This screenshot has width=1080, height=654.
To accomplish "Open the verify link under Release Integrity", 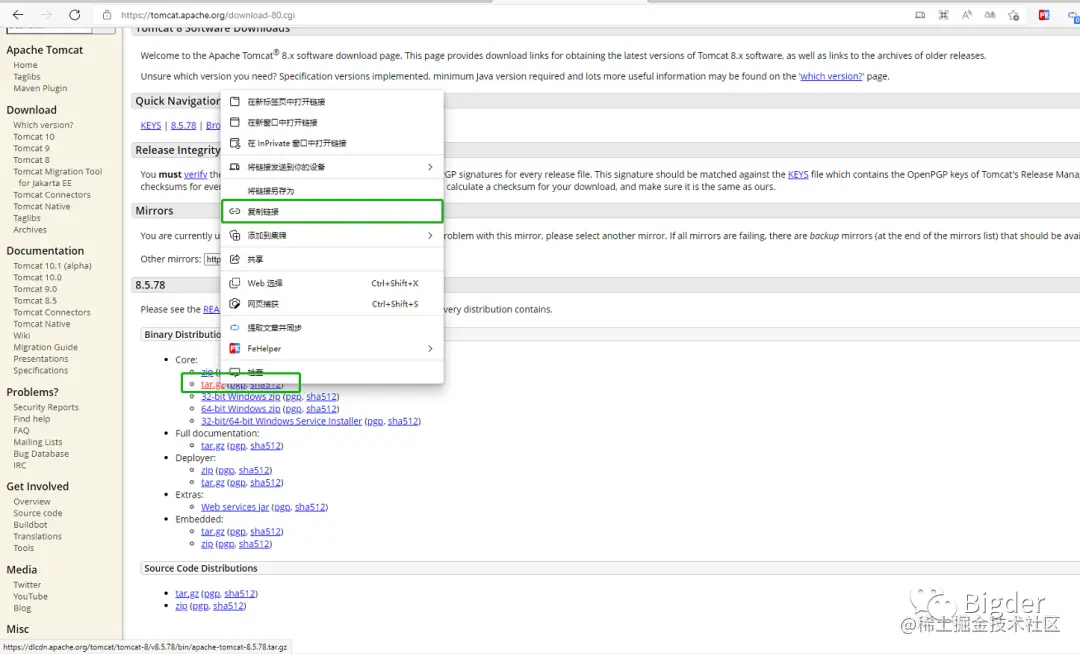I will pyautogui.click(x=196, y=174).
